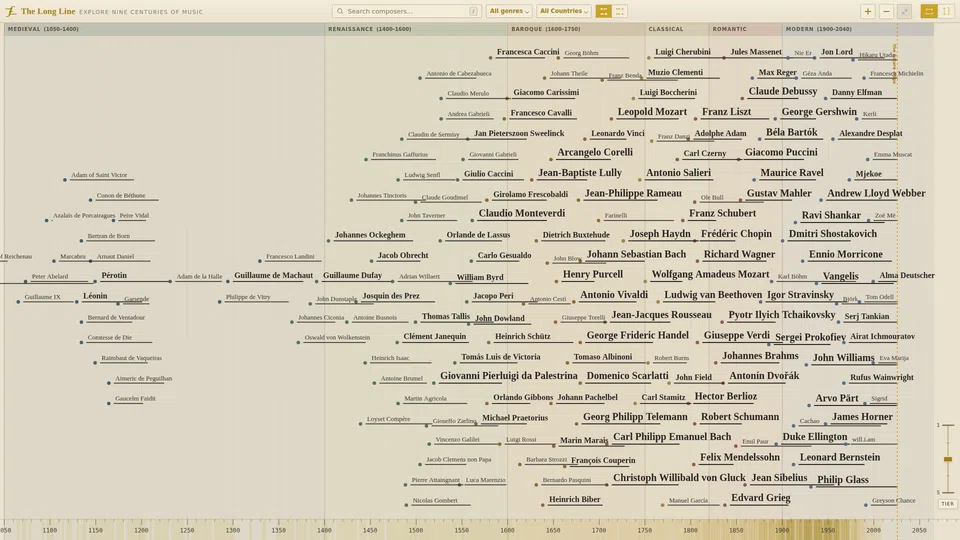Image resolution: width=960 pixels, height=540 pixels.
Task: Open Andrew Lloyd Webber's entry
Action: 876,193
